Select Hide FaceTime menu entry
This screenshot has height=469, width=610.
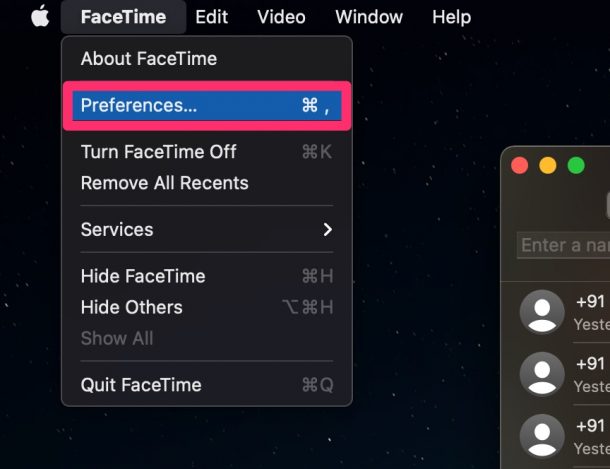pos(143,276)
